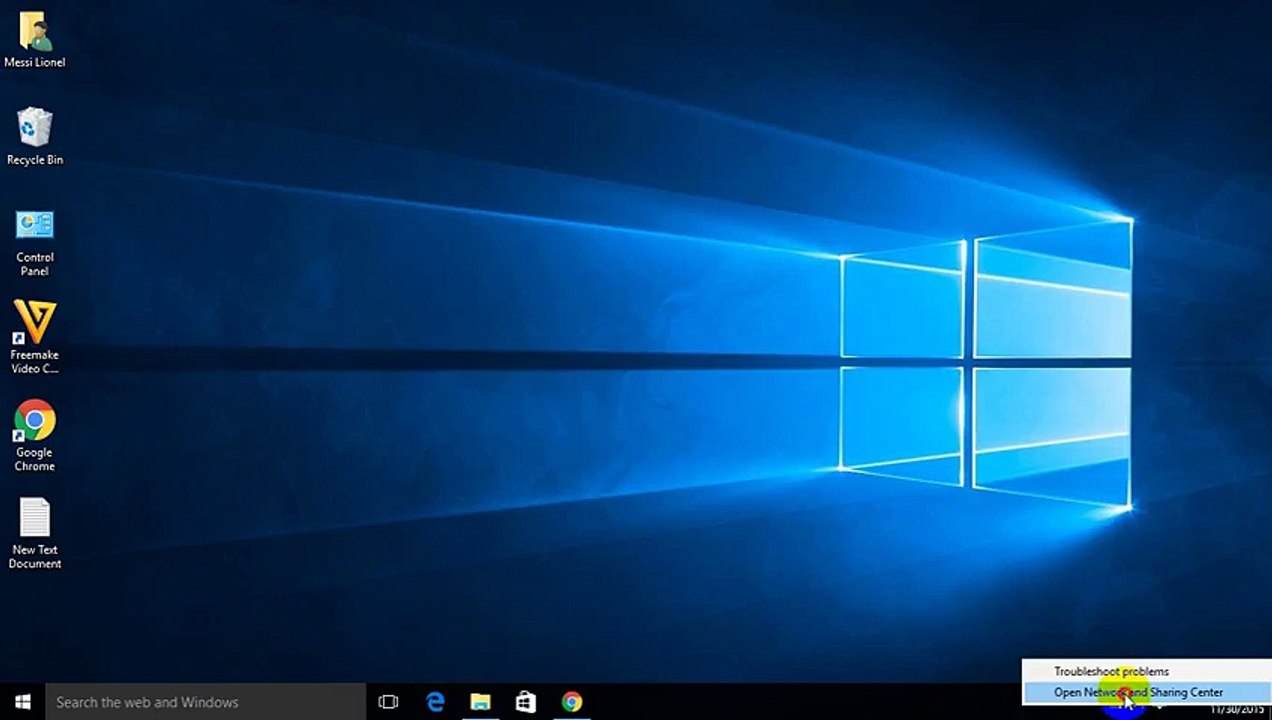The height and width of the screenshot is (720, 1272).
Task: Click the taskbar date 11/30/2015
Action: click(1237, 709)
